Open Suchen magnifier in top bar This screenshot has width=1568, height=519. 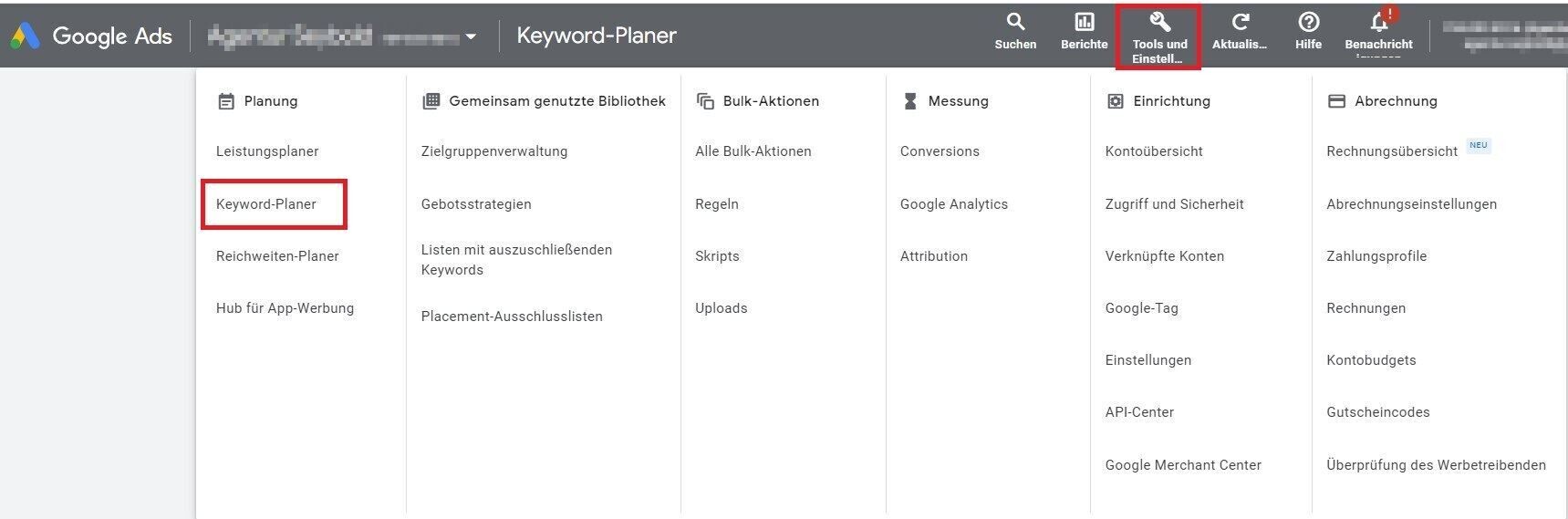1015,22
